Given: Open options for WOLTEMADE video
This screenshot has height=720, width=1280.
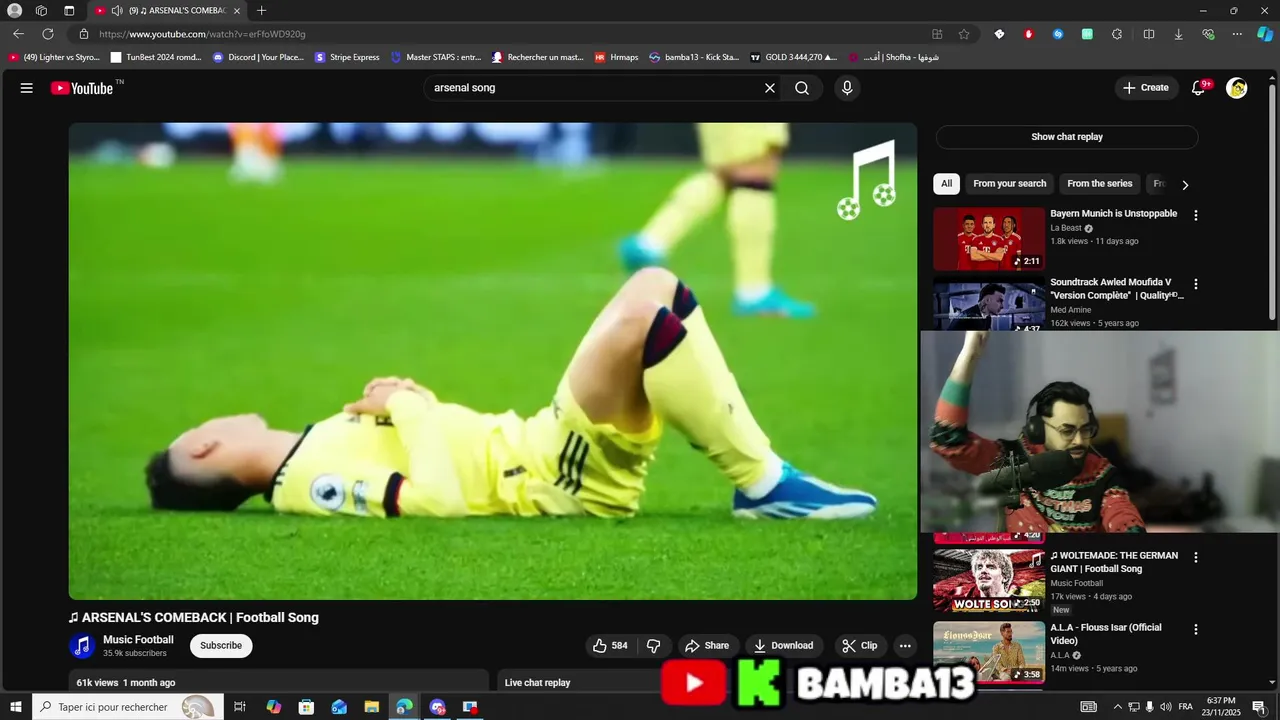Looking at the screenshot, I should click(x=1195, y=557).
